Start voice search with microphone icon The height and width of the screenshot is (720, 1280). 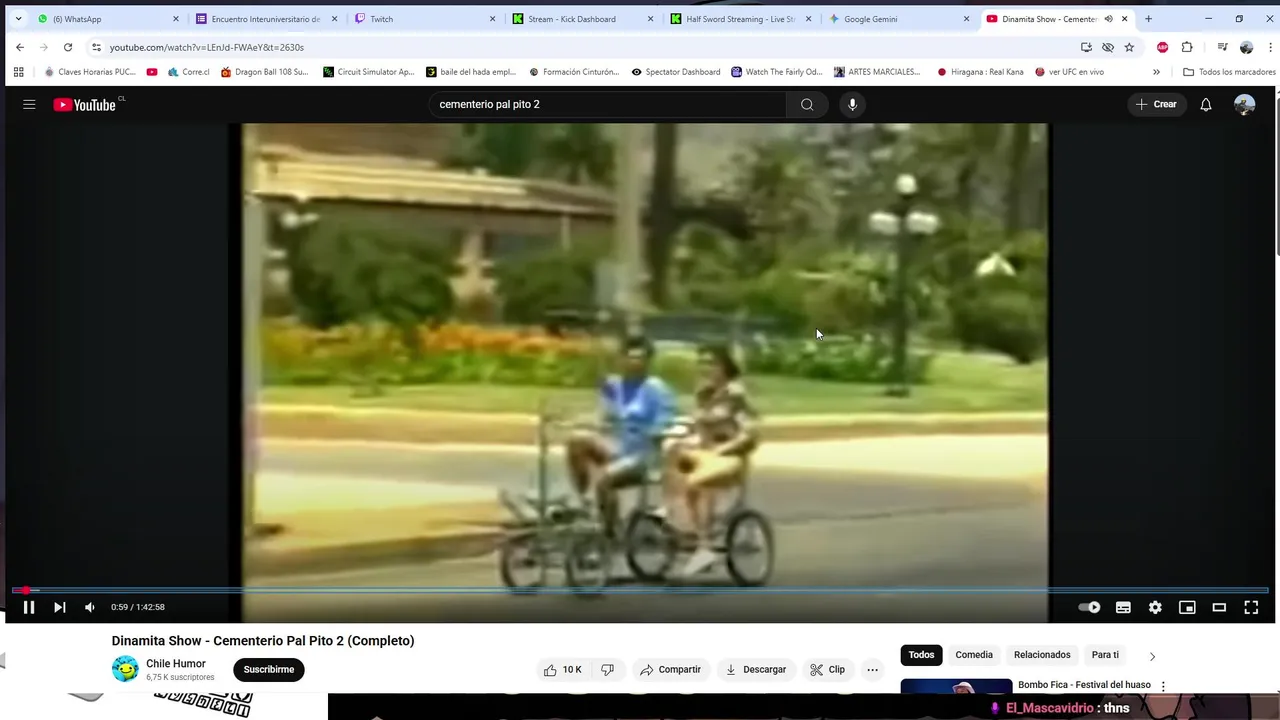pos(852,104)
